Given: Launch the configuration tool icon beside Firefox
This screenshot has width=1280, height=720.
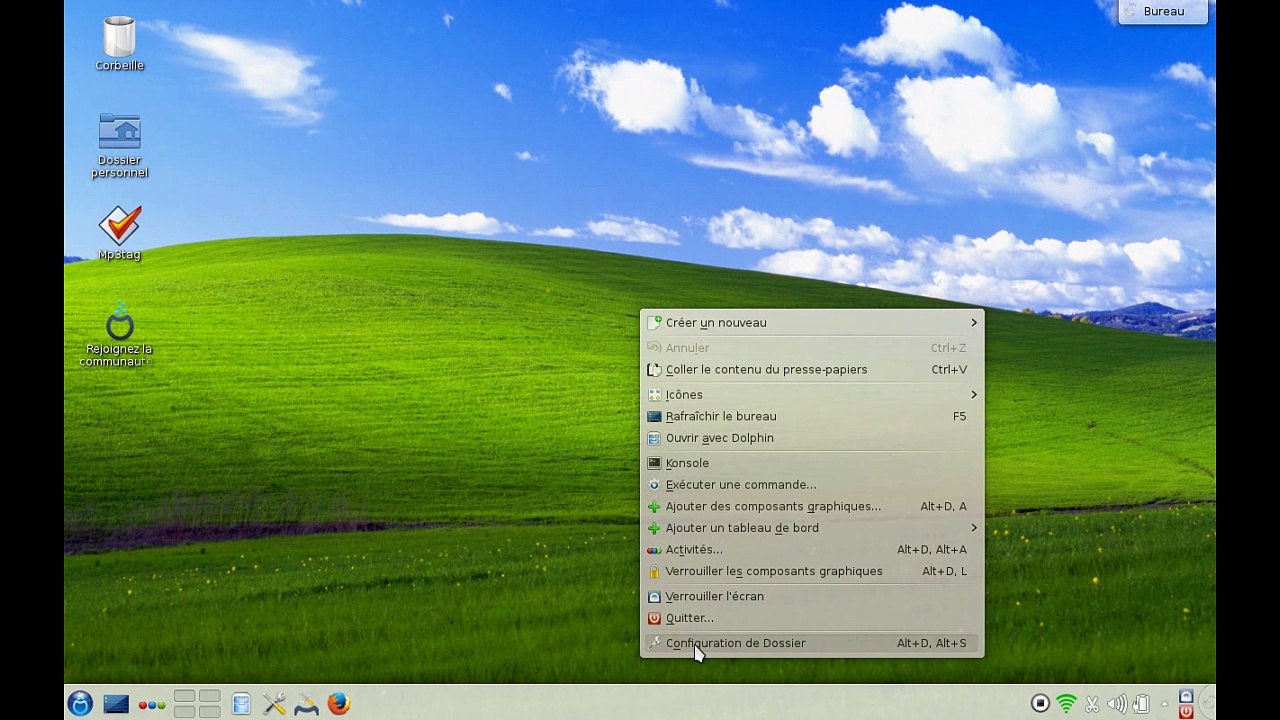Looking at the screenshot, I should 306,704.
